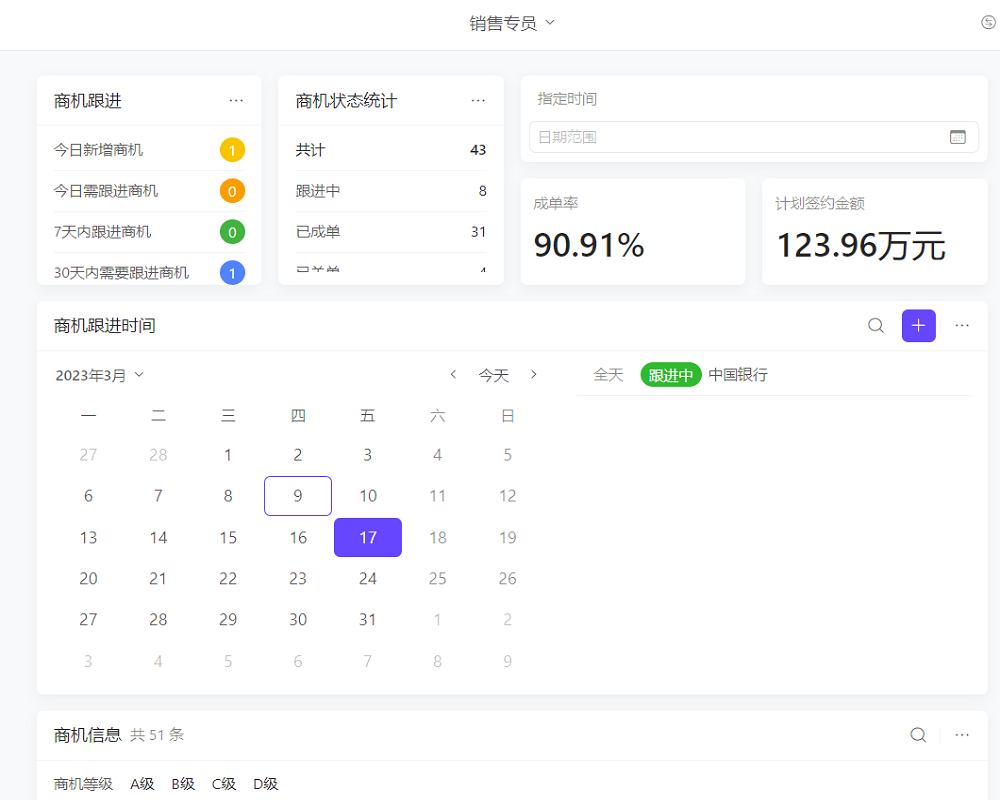The height and width of the screenshot is (800, 1000).
Task: Disable the 跟进中 filter tag
Action: pyautogui.click(x=670, y=375)
